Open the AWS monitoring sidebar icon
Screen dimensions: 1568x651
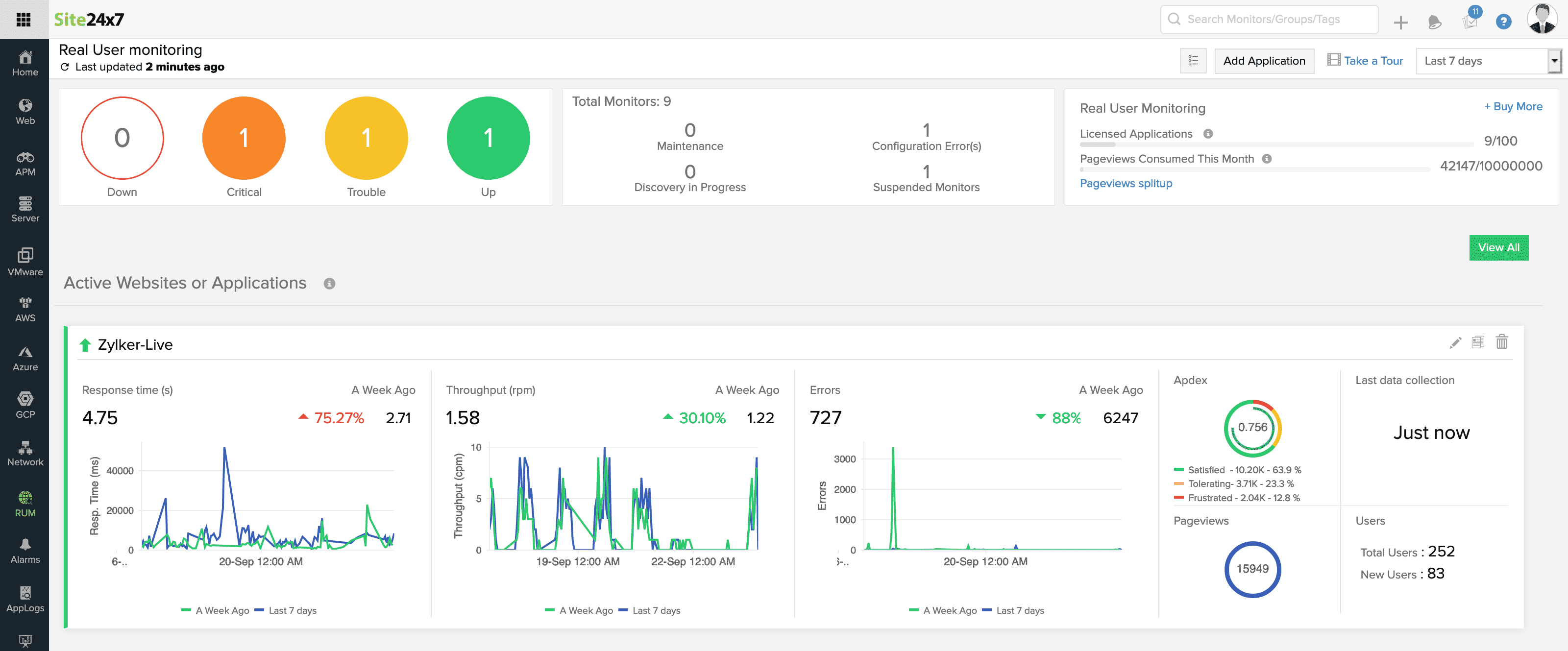tap(25, 307)
